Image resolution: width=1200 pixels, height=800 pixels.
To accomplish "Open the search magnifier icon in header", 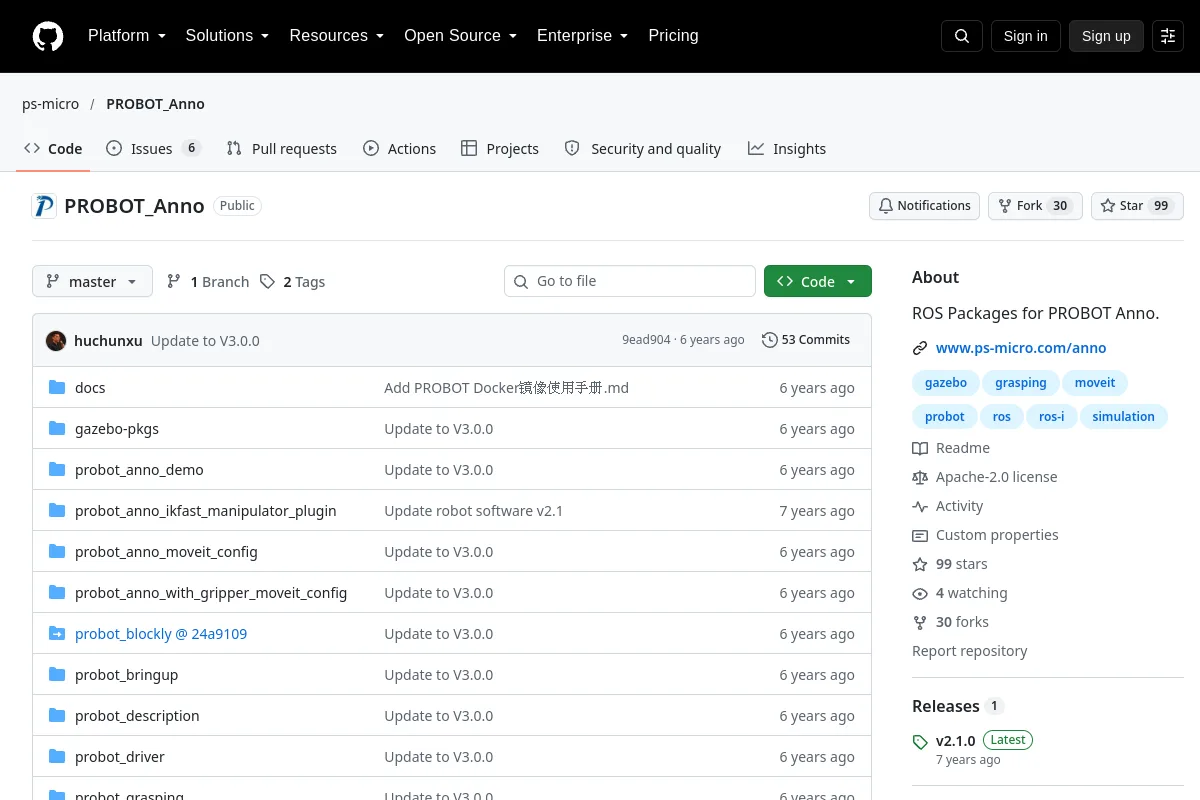I will click(962, 36).
